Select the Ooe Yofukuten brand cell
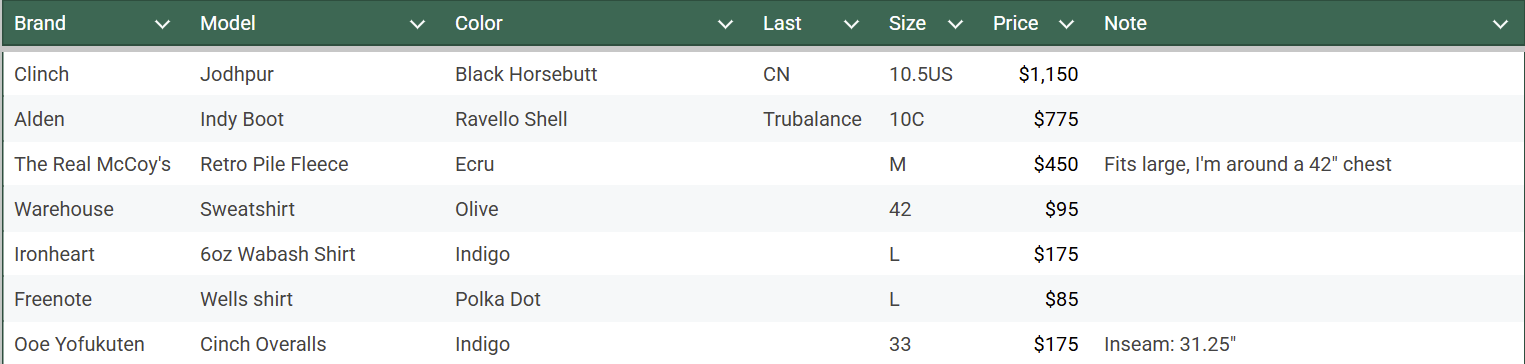1525x364 pixels. coord(79,344)
